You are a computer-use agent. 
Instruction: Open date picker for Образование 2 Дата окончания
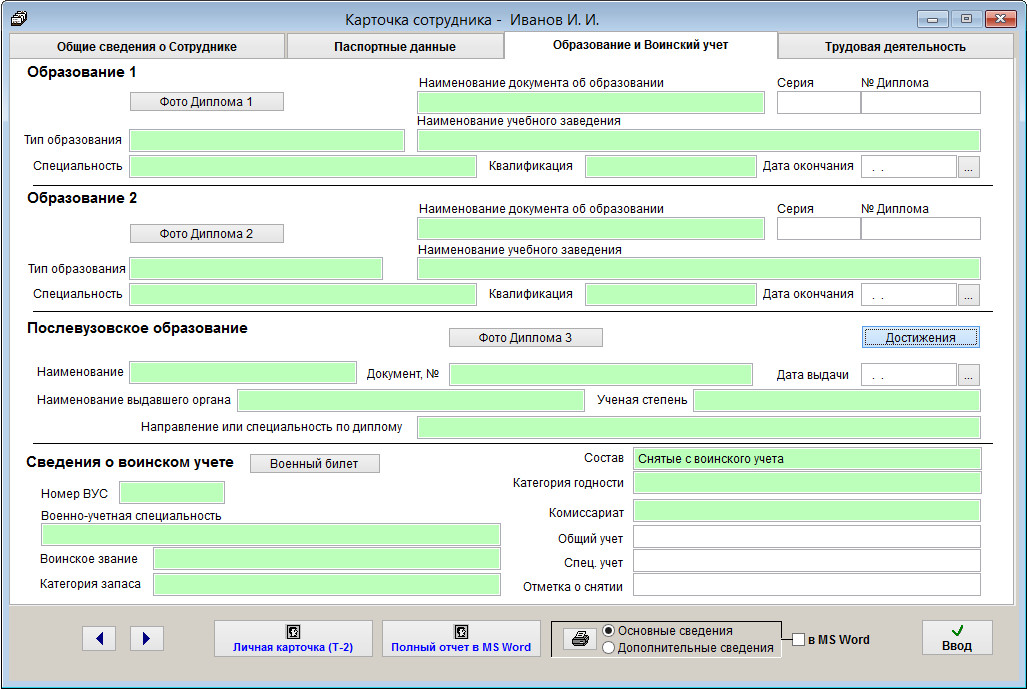coord(969,295)
